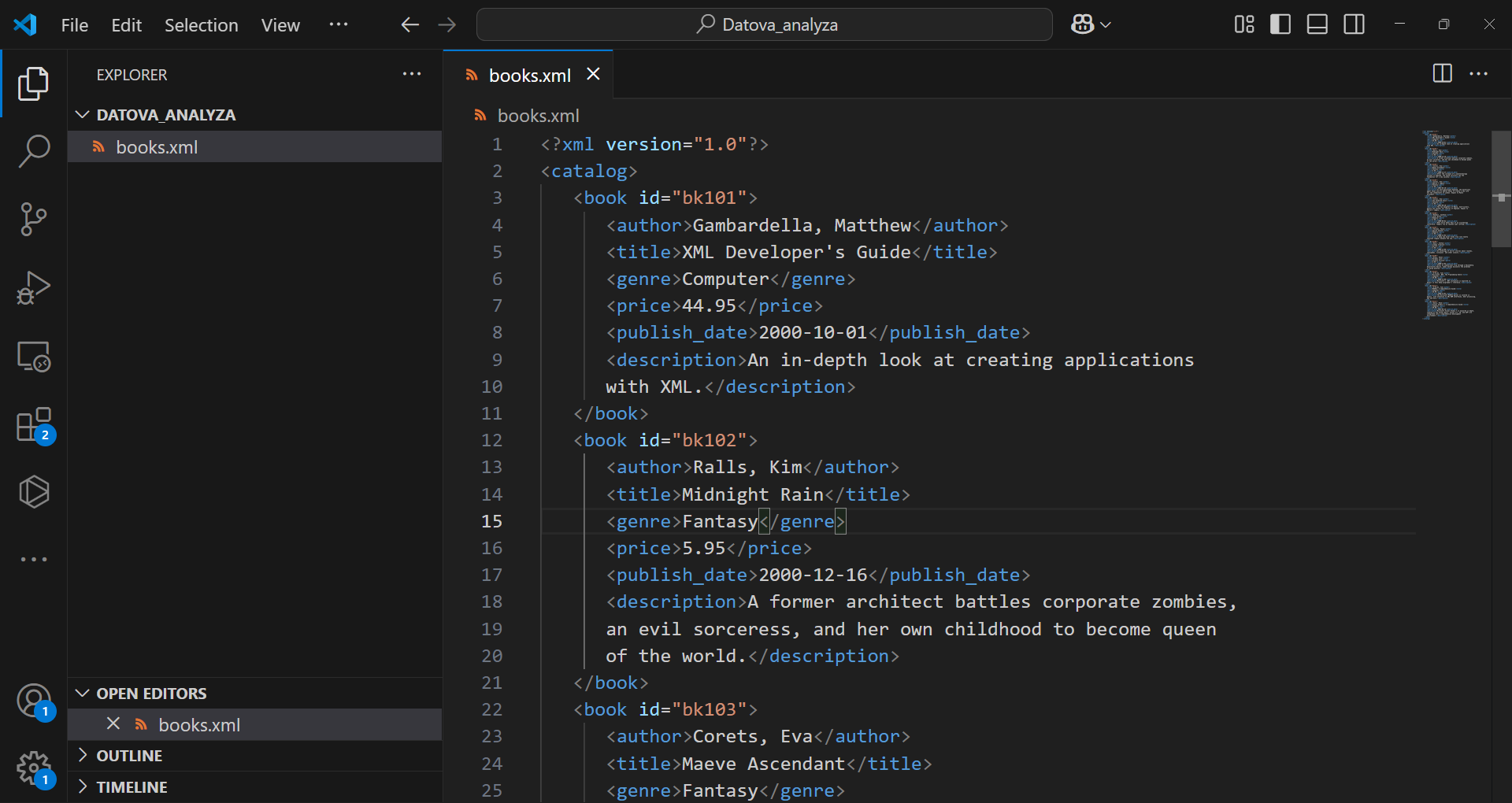Open the Edit menu
The height and width of the screenshot is (803, 1512).
(126, 25)
